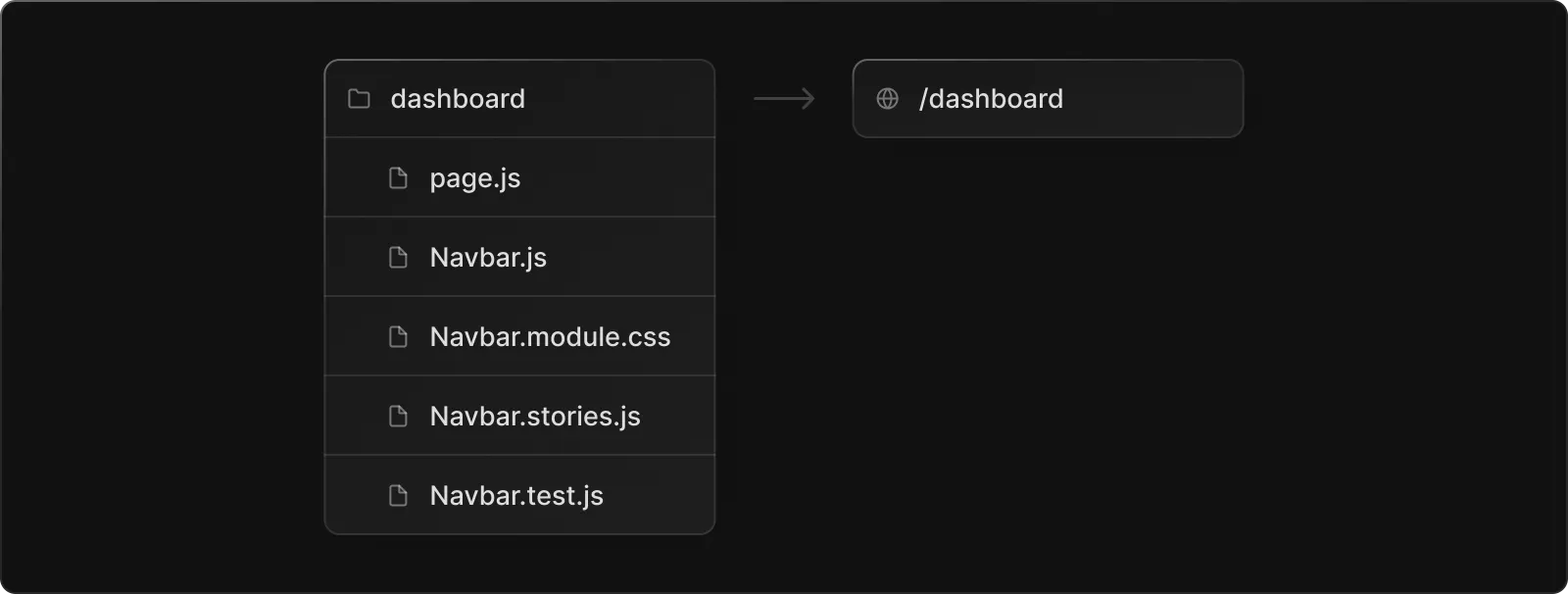This screenshot has height=594, width=1568.
Task: Click the dashboard folder icon
Action: click(x=360, y=99)
